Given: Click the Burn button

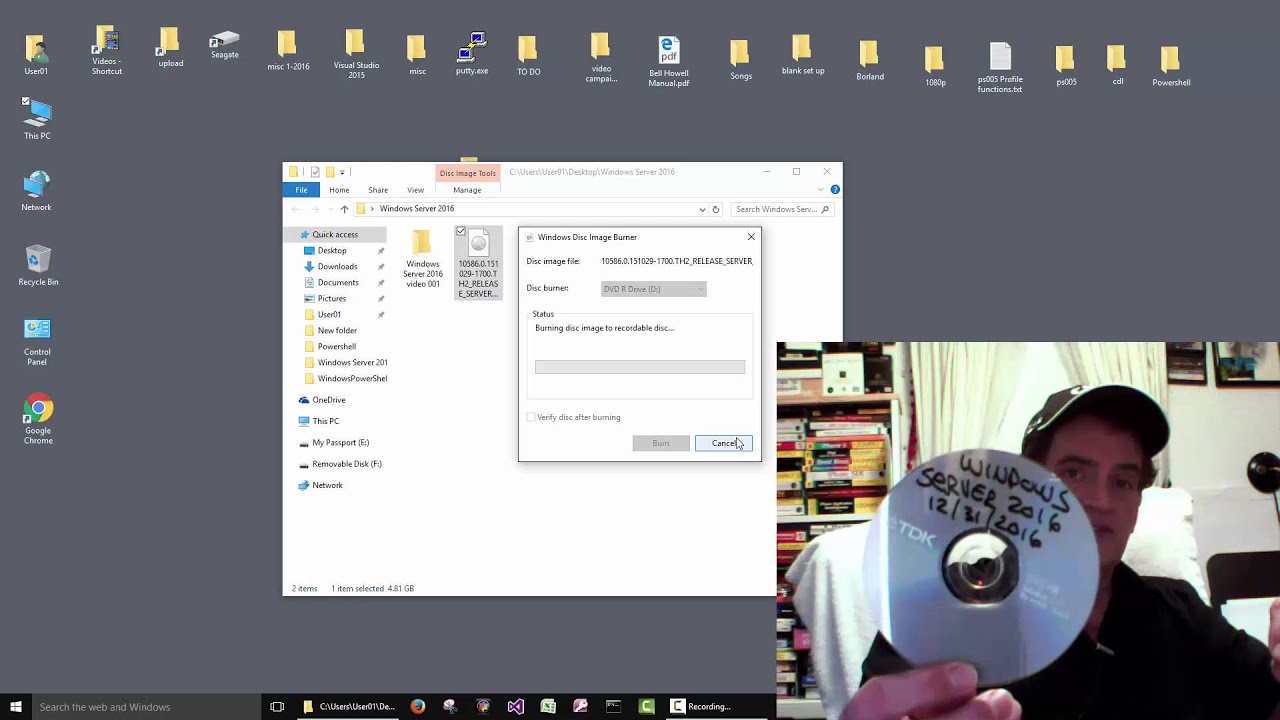Looking at the screenshot, I should pos(661,443).
